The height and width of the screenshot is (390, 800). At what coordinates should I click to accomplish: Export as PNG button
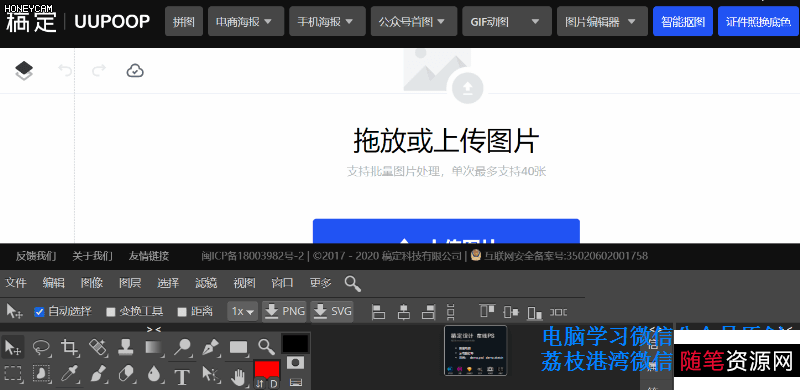coord(284,311)
